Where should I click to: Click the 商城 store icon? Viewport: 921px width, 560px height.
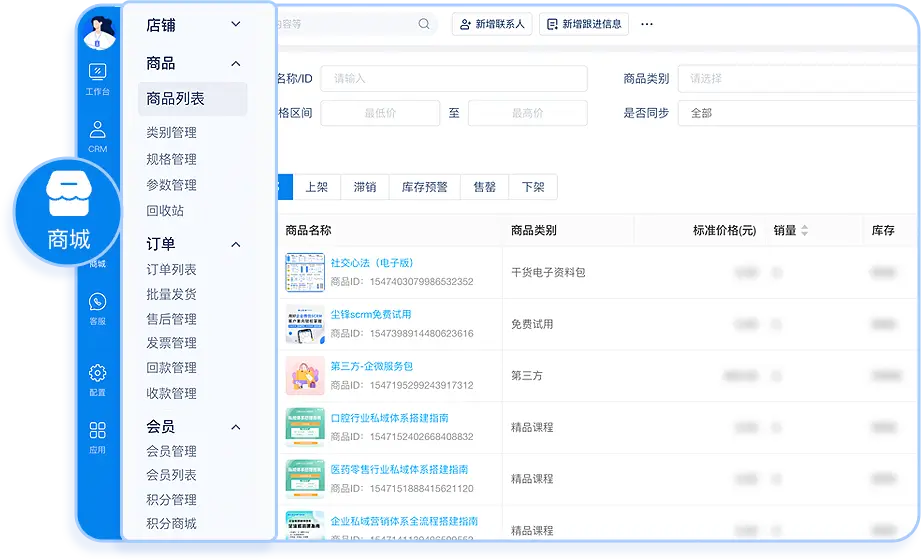68,211
